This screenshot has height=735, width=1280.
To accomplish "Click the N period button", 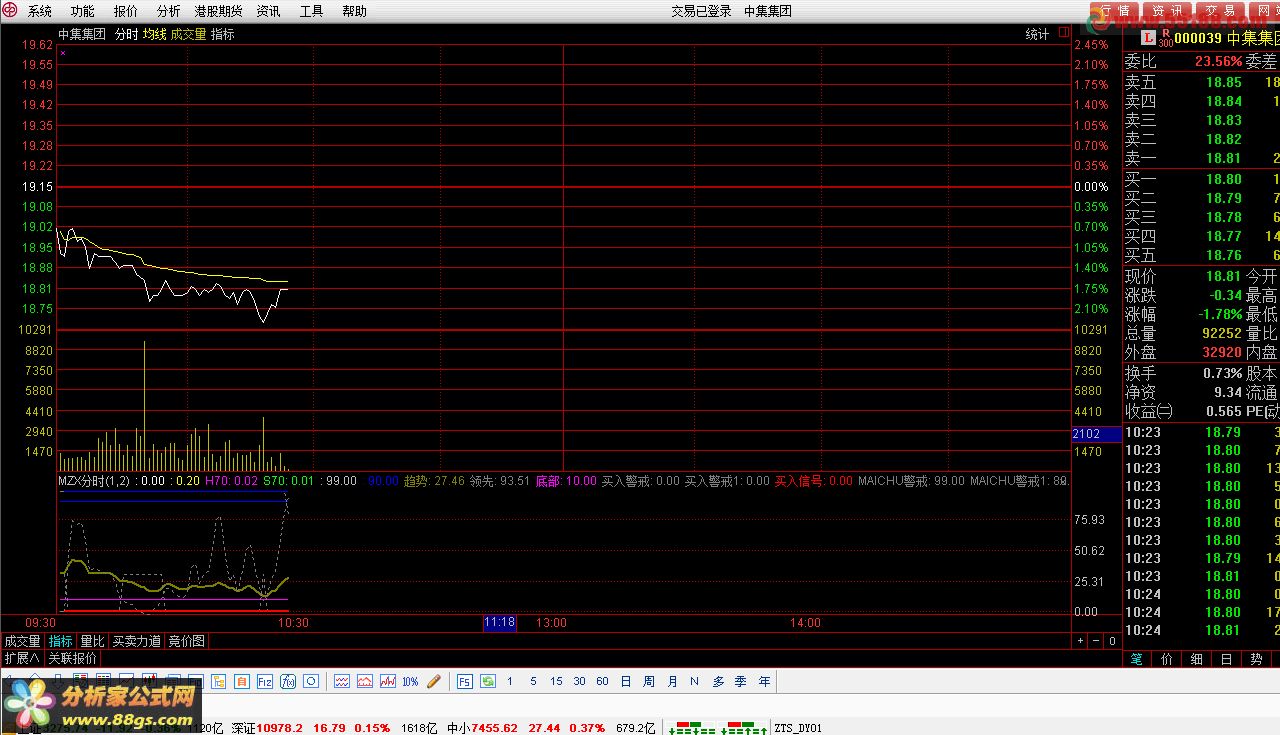I will tap(694, 681).
